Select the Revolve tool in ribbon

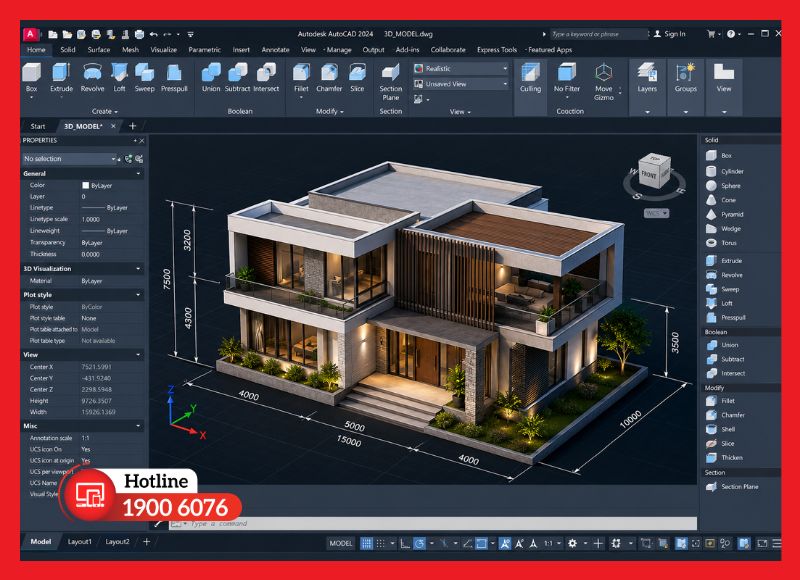(92, 78)
